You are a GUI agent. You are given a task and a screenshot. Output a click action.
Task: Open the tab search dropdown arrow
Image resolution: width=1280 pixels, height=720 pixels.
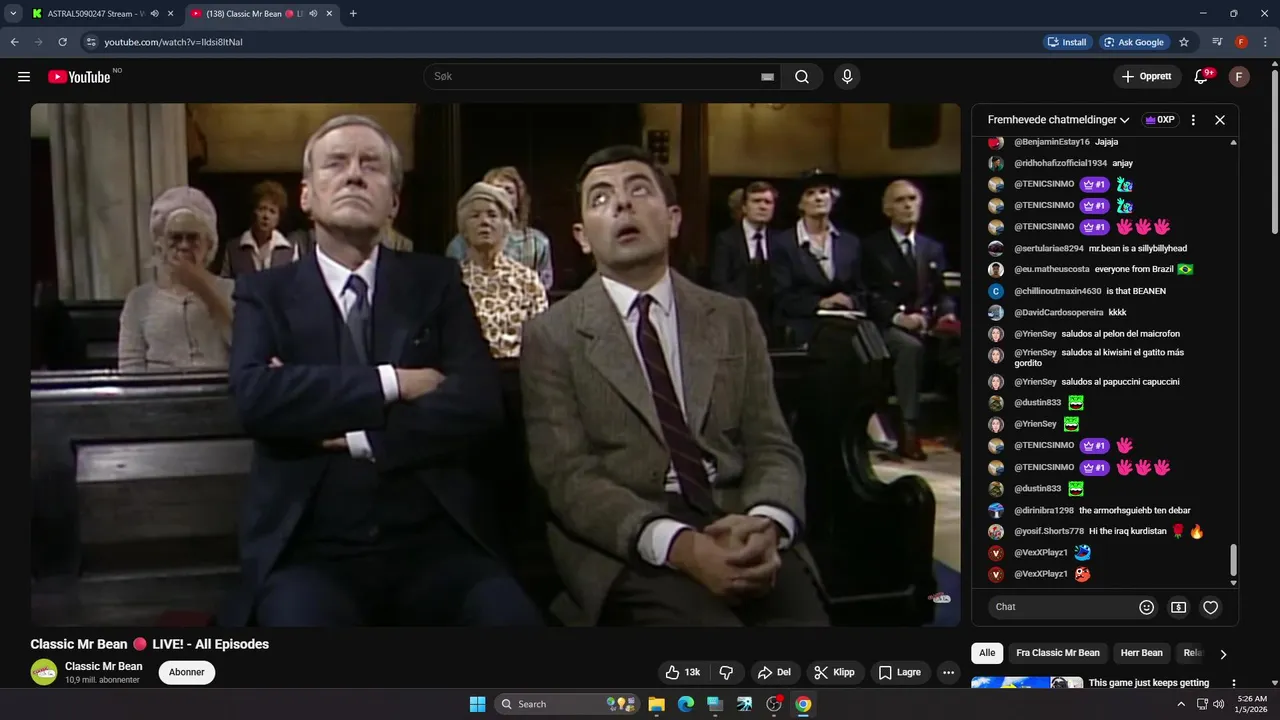click(x=13, y=14)
